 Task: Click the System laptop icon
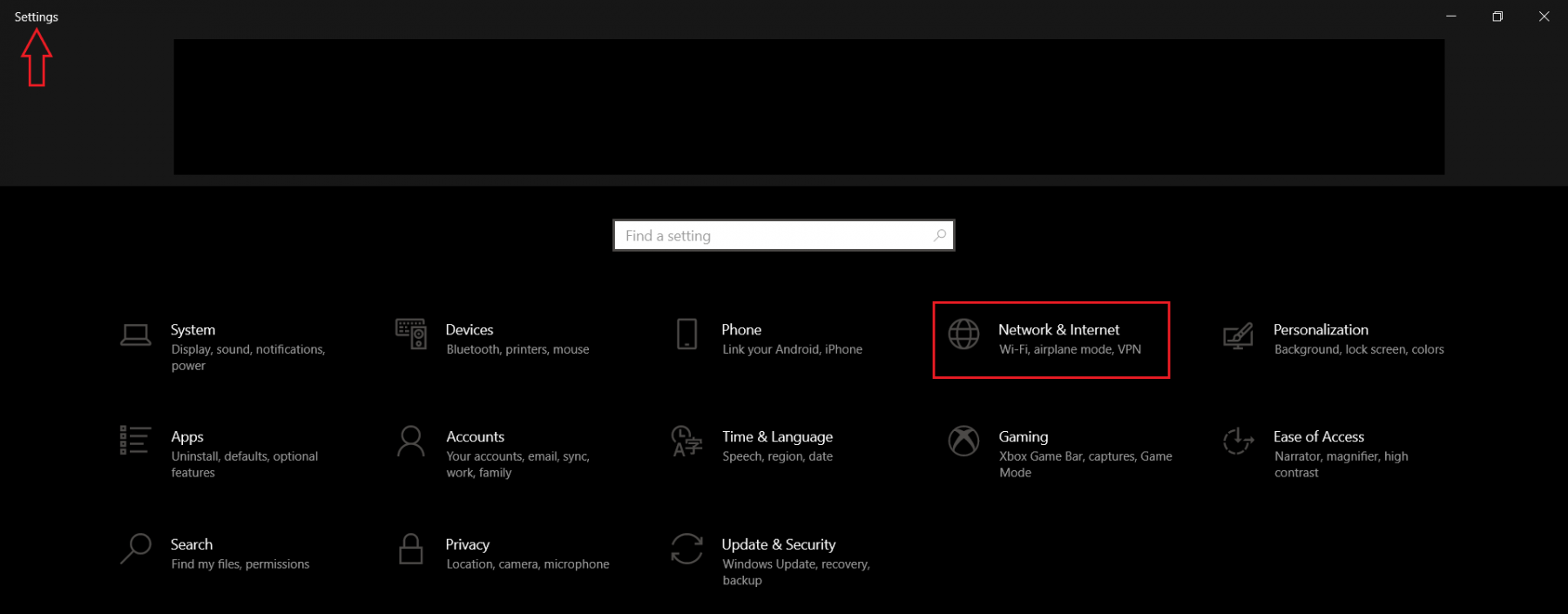coord(135,335)
